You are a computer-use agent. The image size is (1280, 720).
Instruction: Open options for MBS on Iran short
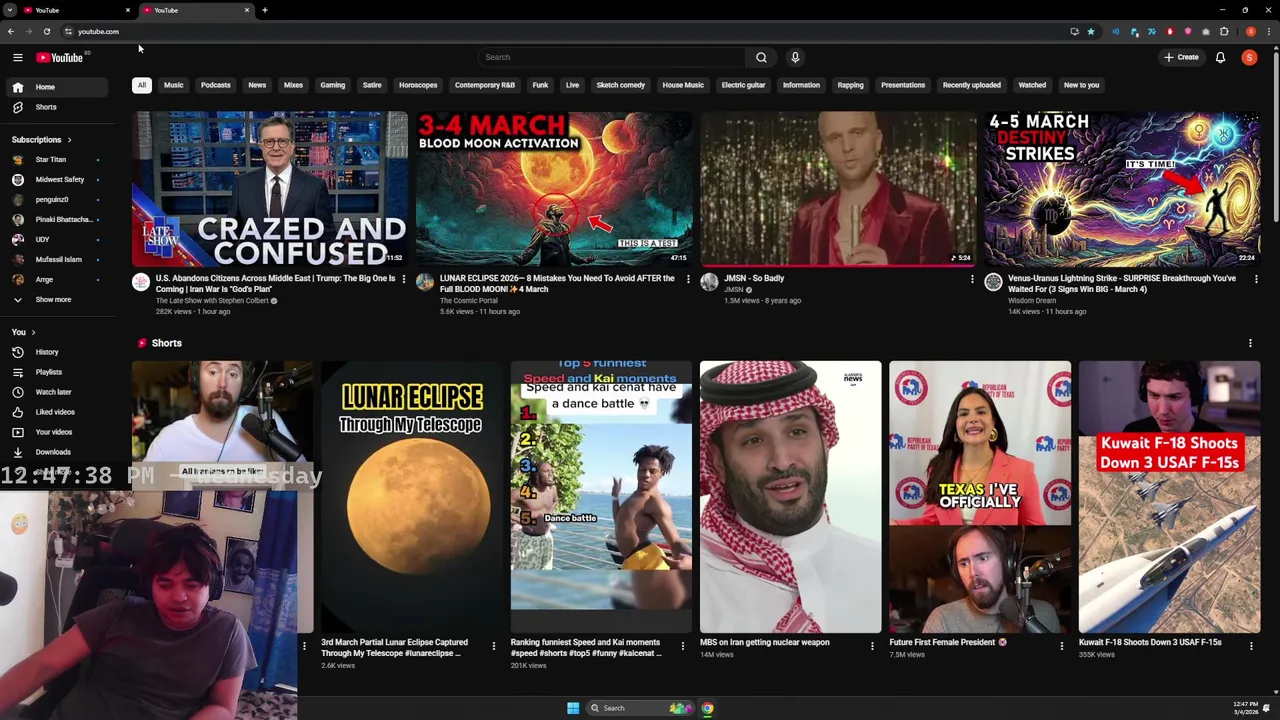pyautogui.click(x=872, y=646)
